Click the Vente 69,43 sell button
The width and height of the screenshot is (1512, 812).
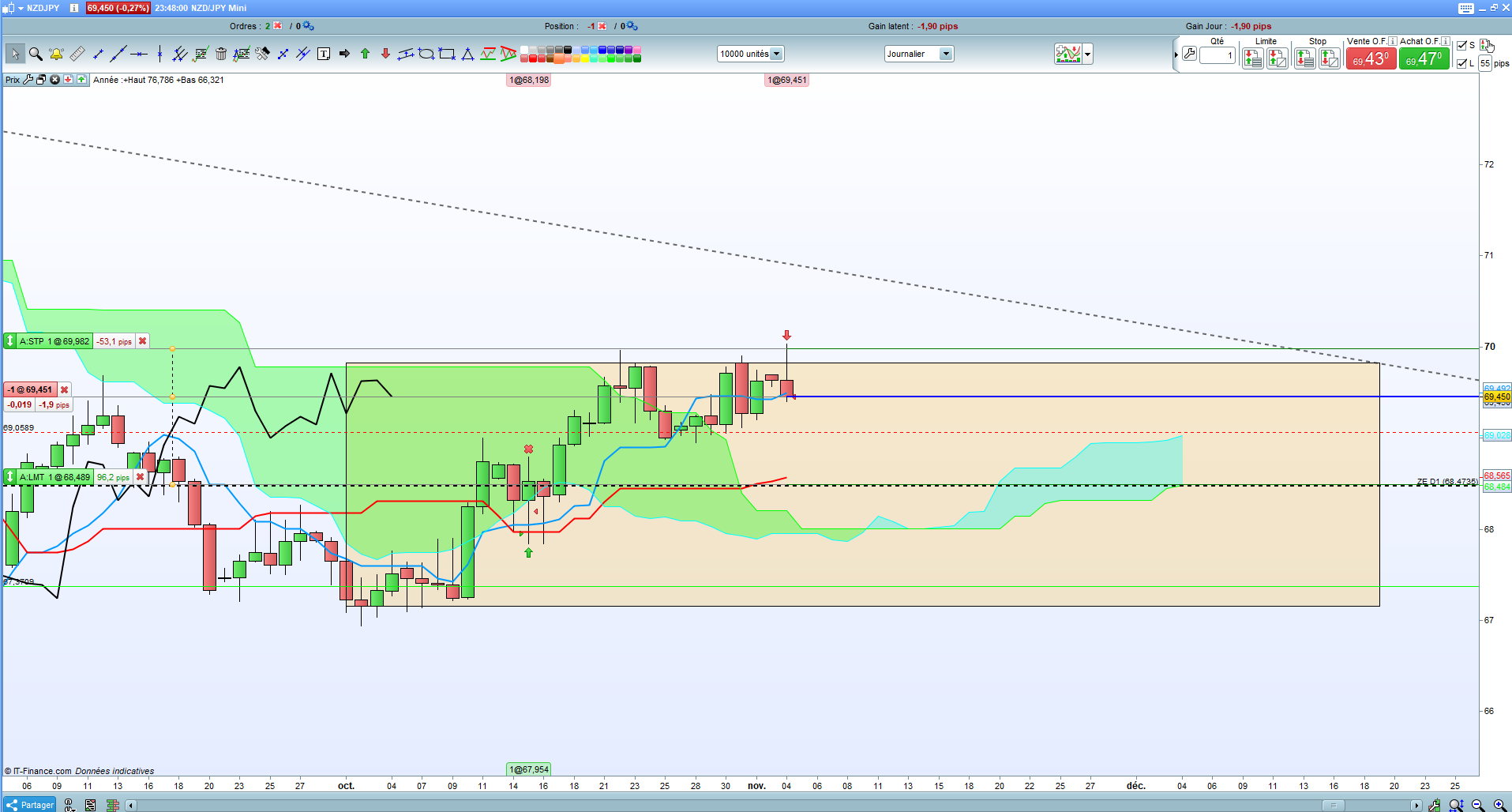pyautogui.click(x=1371, y=58)
